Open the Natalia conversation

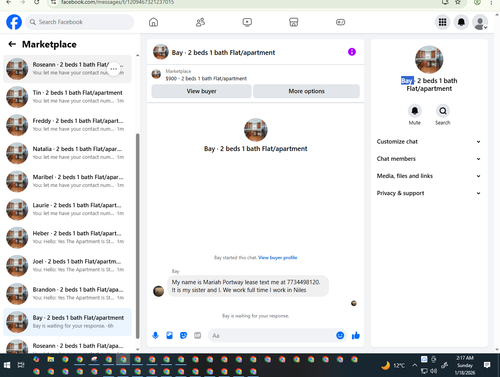(67, 153)
